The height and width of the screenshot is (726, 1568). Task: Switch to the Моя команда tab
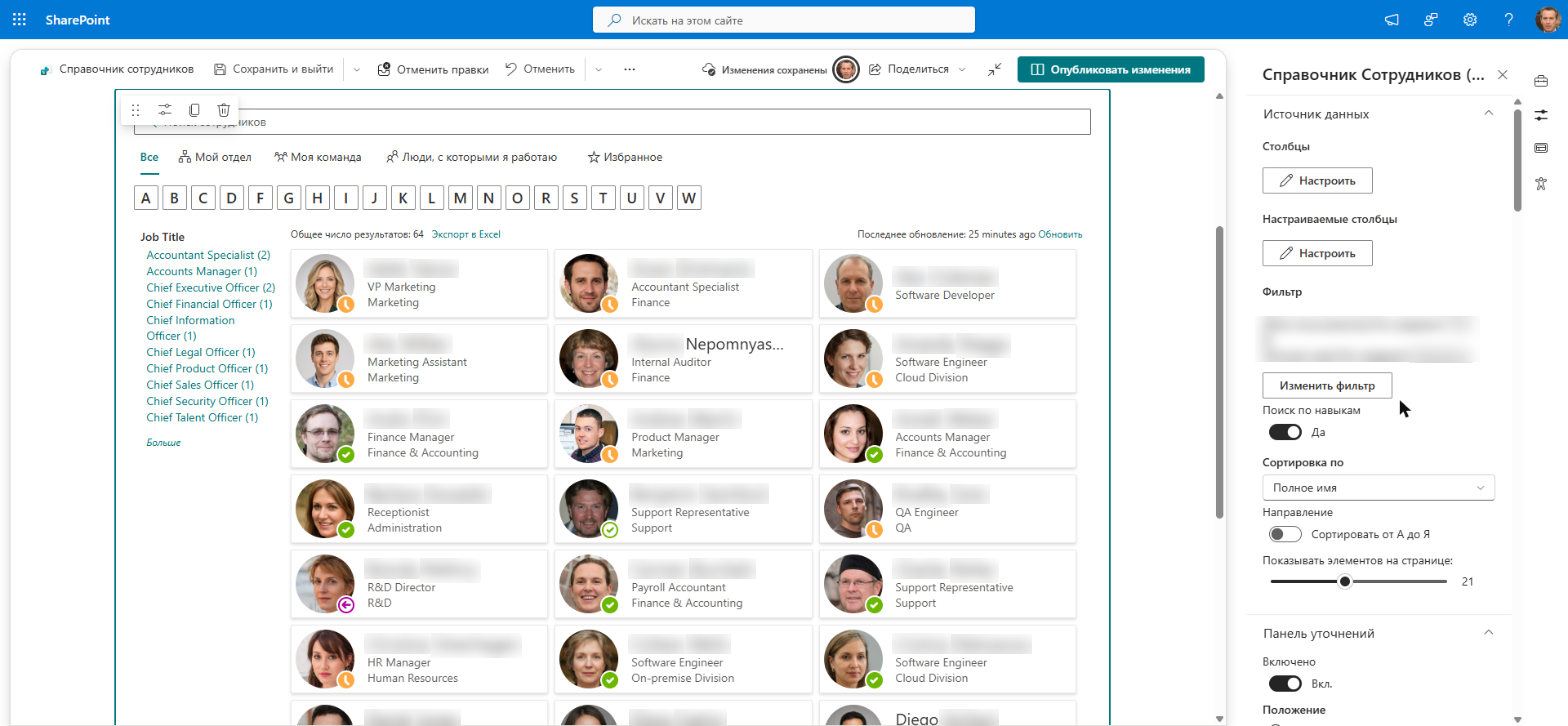pos(318,157)
